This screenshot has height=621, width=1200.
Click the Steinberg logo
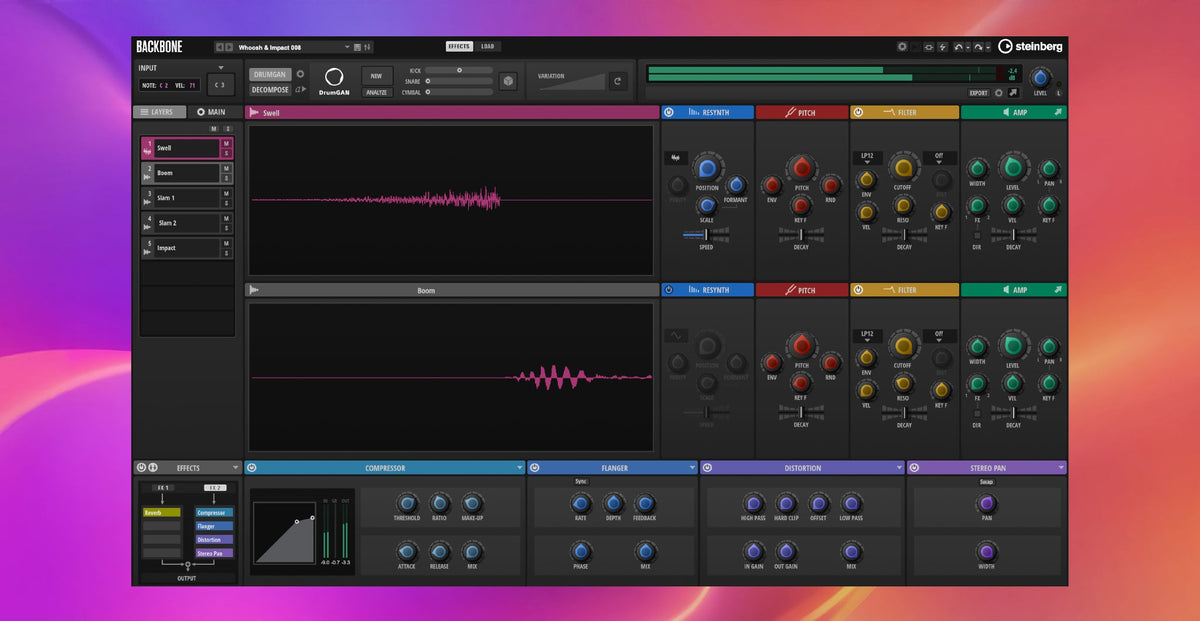1030,47
